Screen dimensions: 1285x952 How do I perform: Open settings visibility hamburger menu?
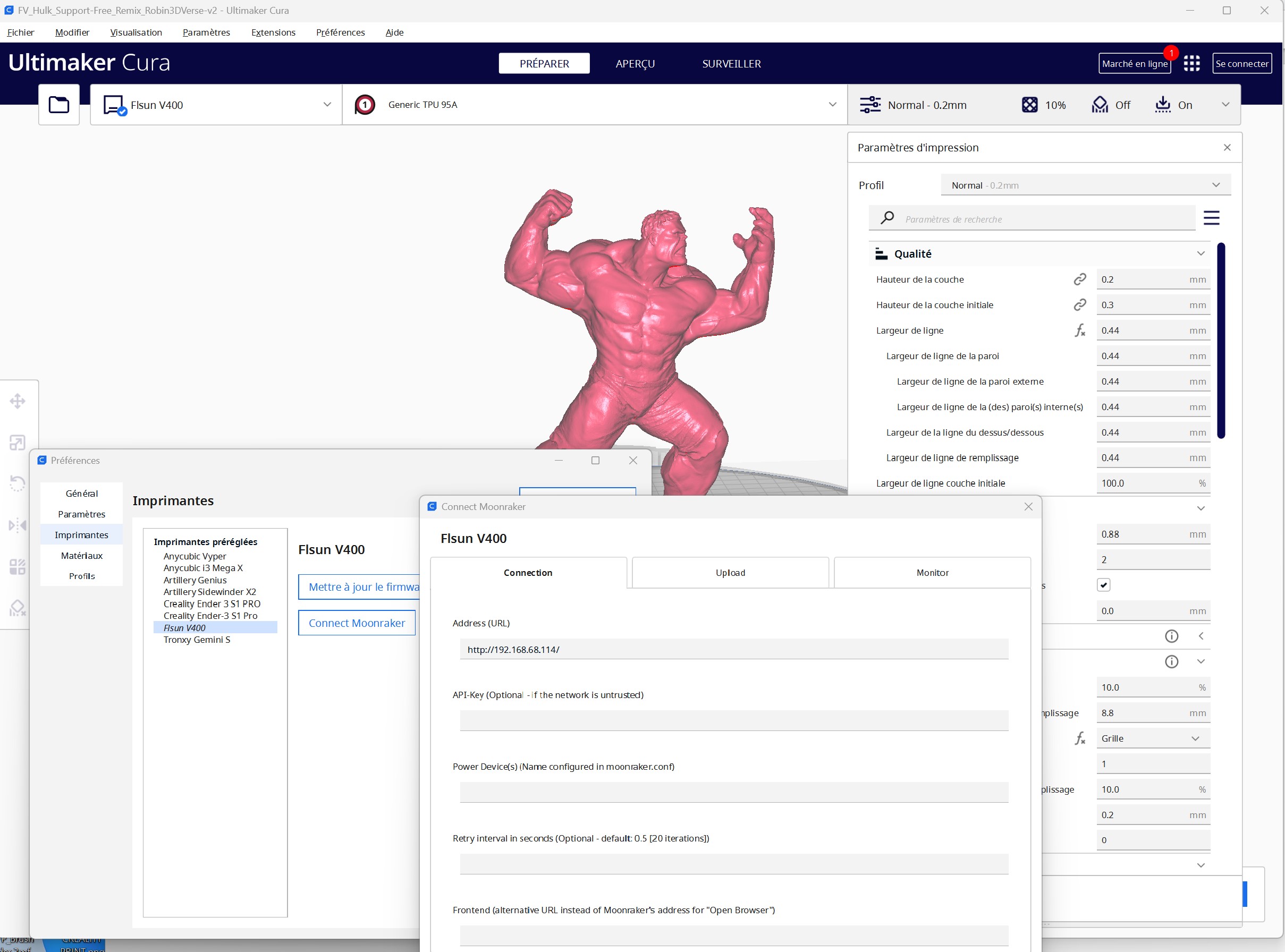click(x=1211, y=218)
